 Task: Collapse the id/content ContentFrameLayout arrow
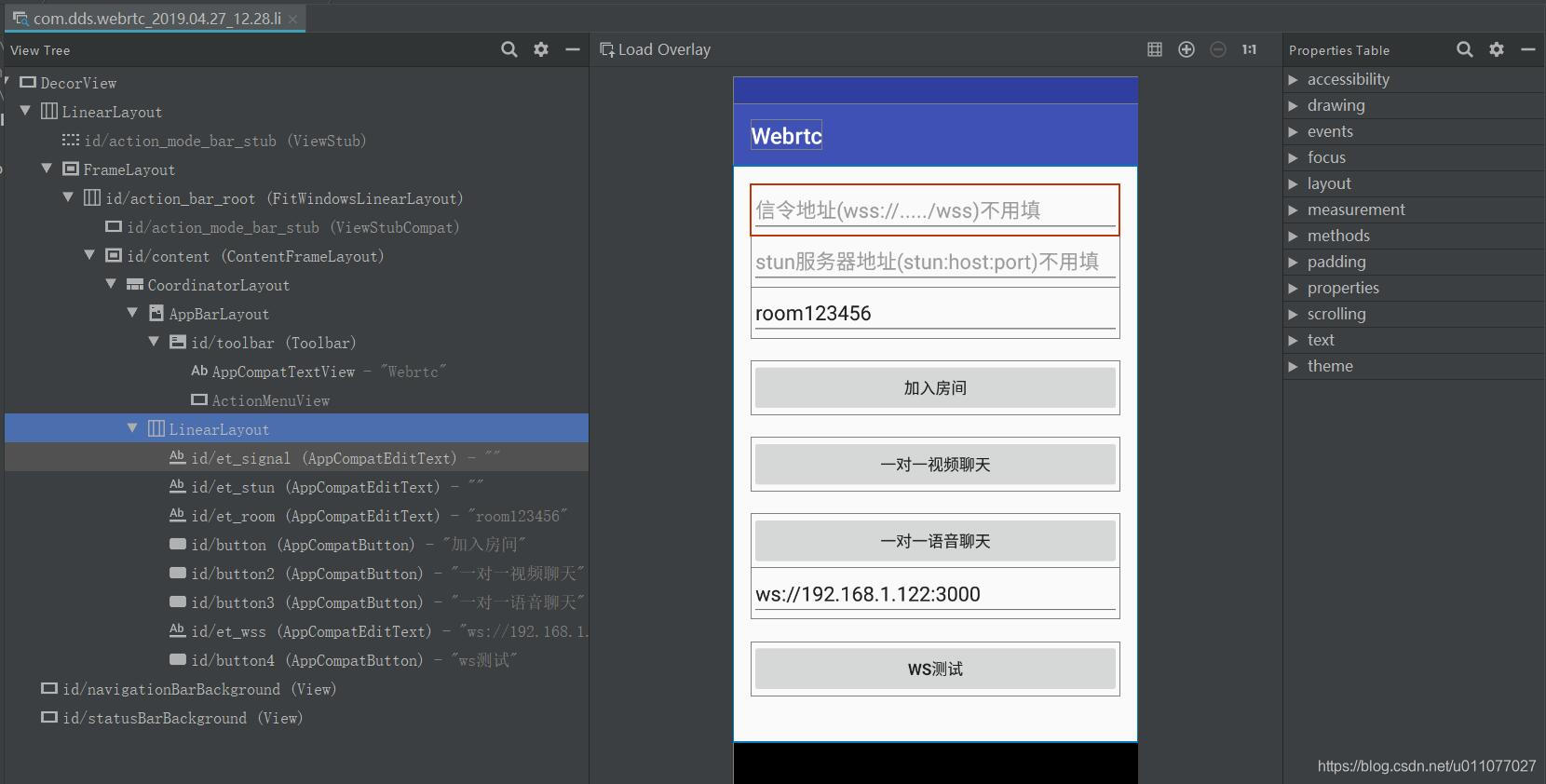pyautogui.click(x=89, y=255)
